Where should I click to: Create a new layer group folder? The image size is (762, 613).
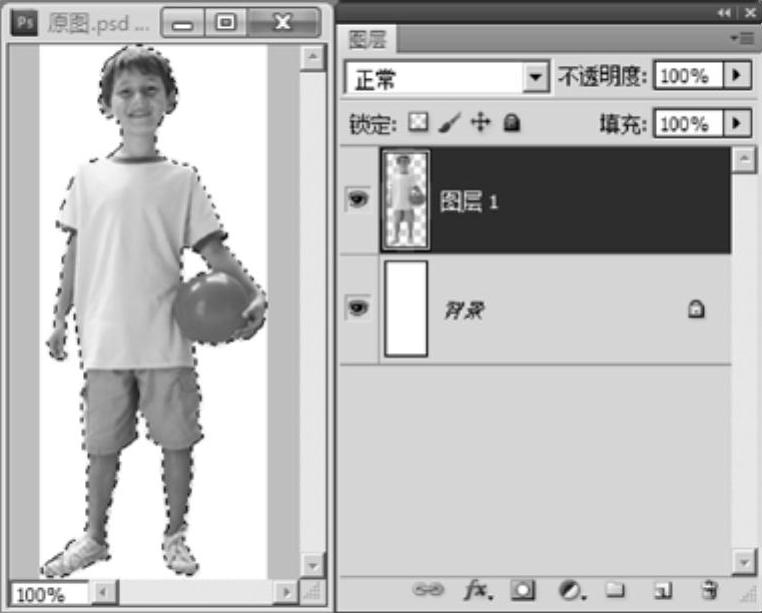click(x=614, y=591)
